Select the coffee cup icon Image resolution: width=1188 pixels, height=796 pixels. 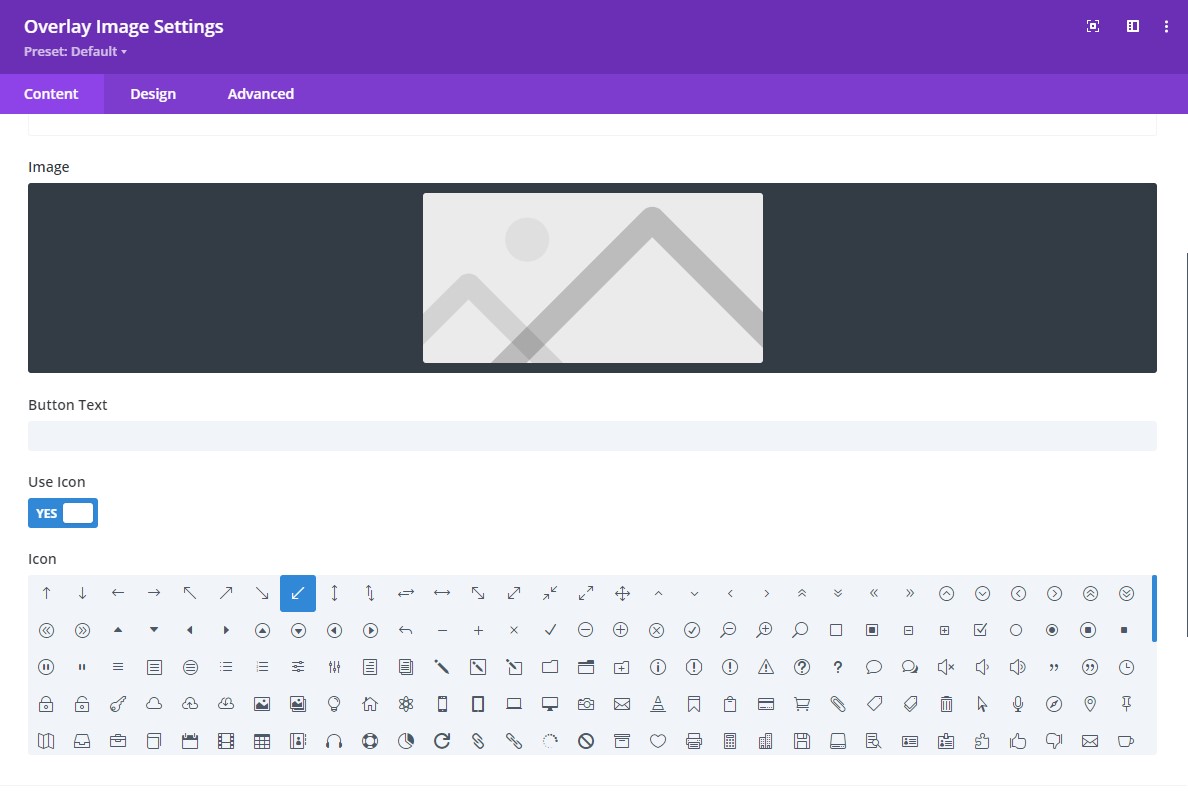[1126, 741]
